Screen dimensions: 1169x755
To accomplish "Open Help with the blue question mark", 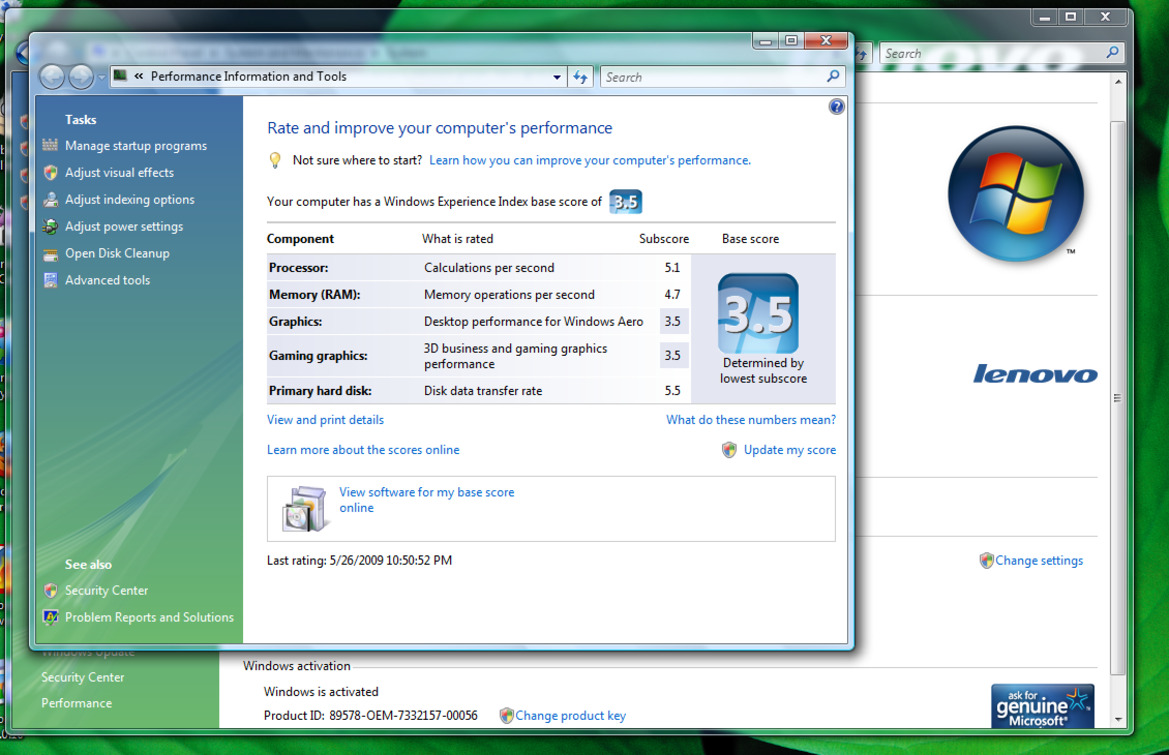I will click(x=836, y=107).
